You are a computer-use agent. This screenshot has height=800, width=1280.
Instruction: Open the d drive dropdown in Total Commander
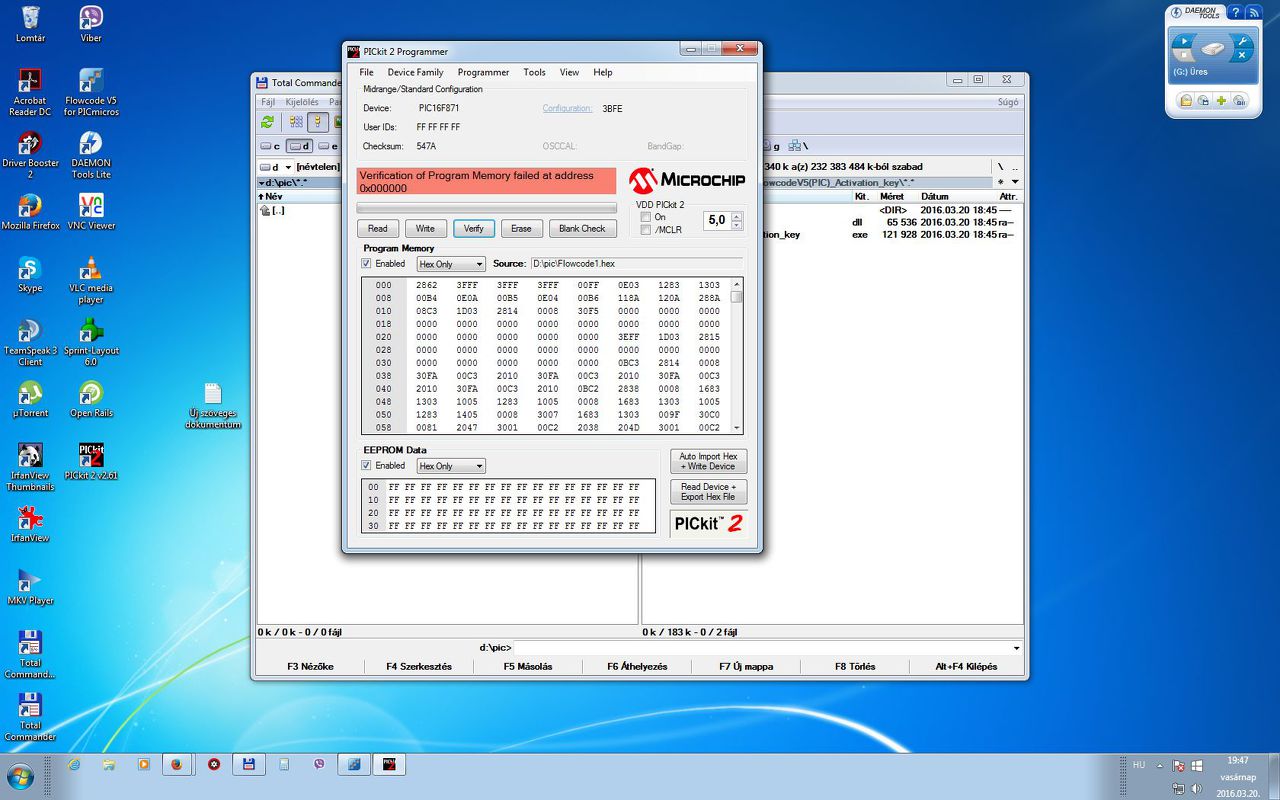coord(275,167)
